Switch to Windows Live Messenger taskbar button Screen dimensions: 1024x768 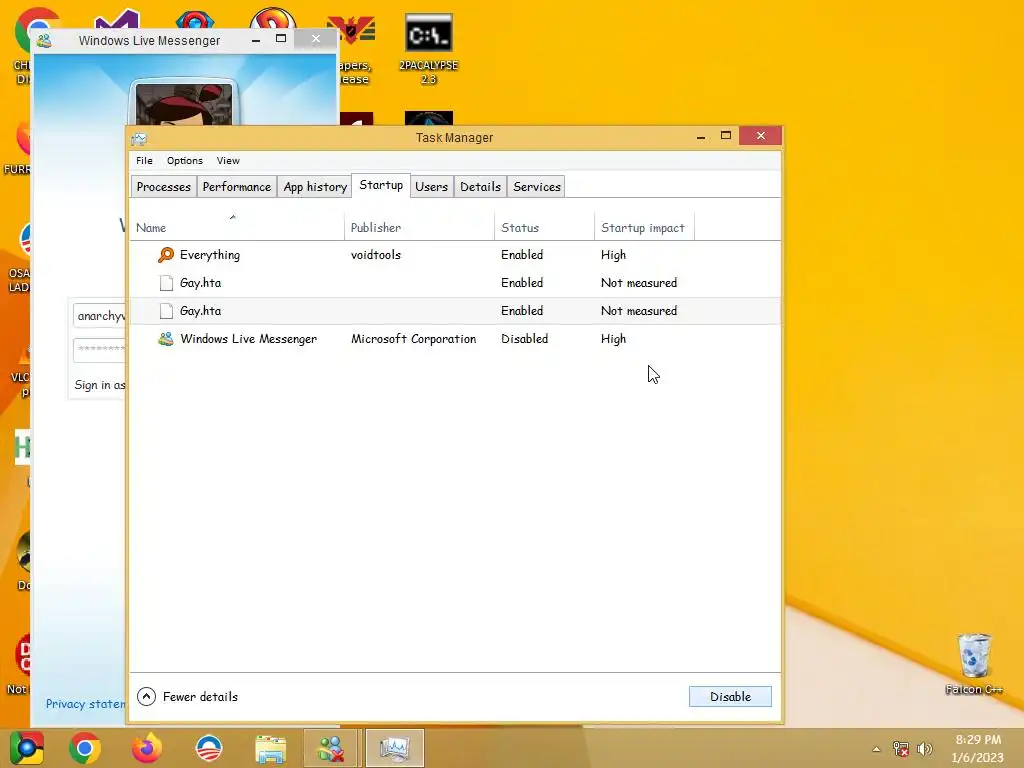click(330, 748)
